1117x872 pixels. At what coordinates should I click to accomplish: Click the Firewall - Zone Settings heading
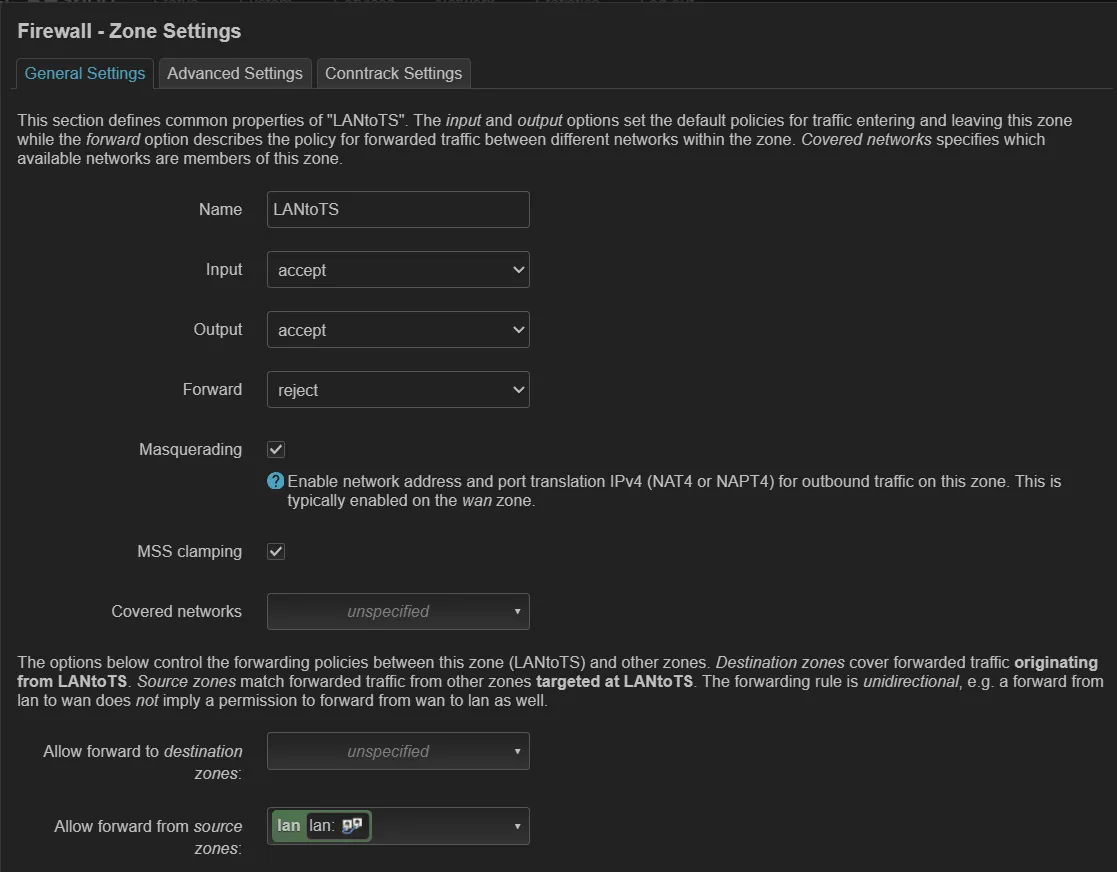129,31
